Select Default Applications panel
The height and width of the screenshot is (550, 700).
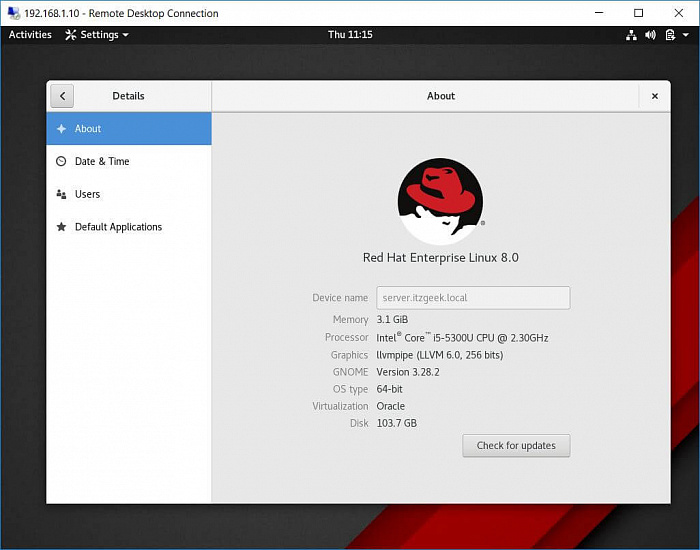pos(118,227)
